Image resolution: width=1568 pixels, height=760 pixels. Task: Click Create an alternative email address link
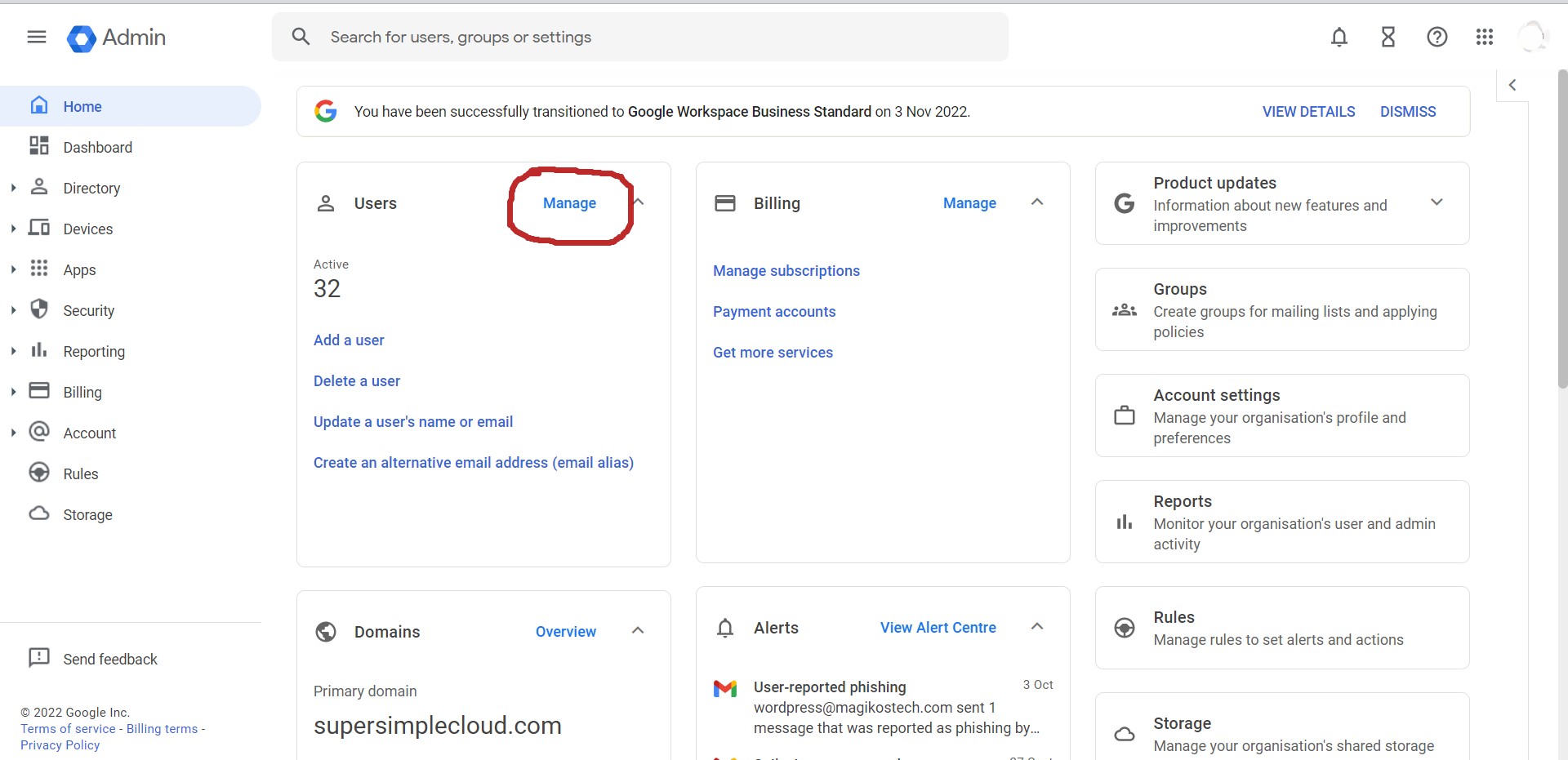(x=474, y=463)
